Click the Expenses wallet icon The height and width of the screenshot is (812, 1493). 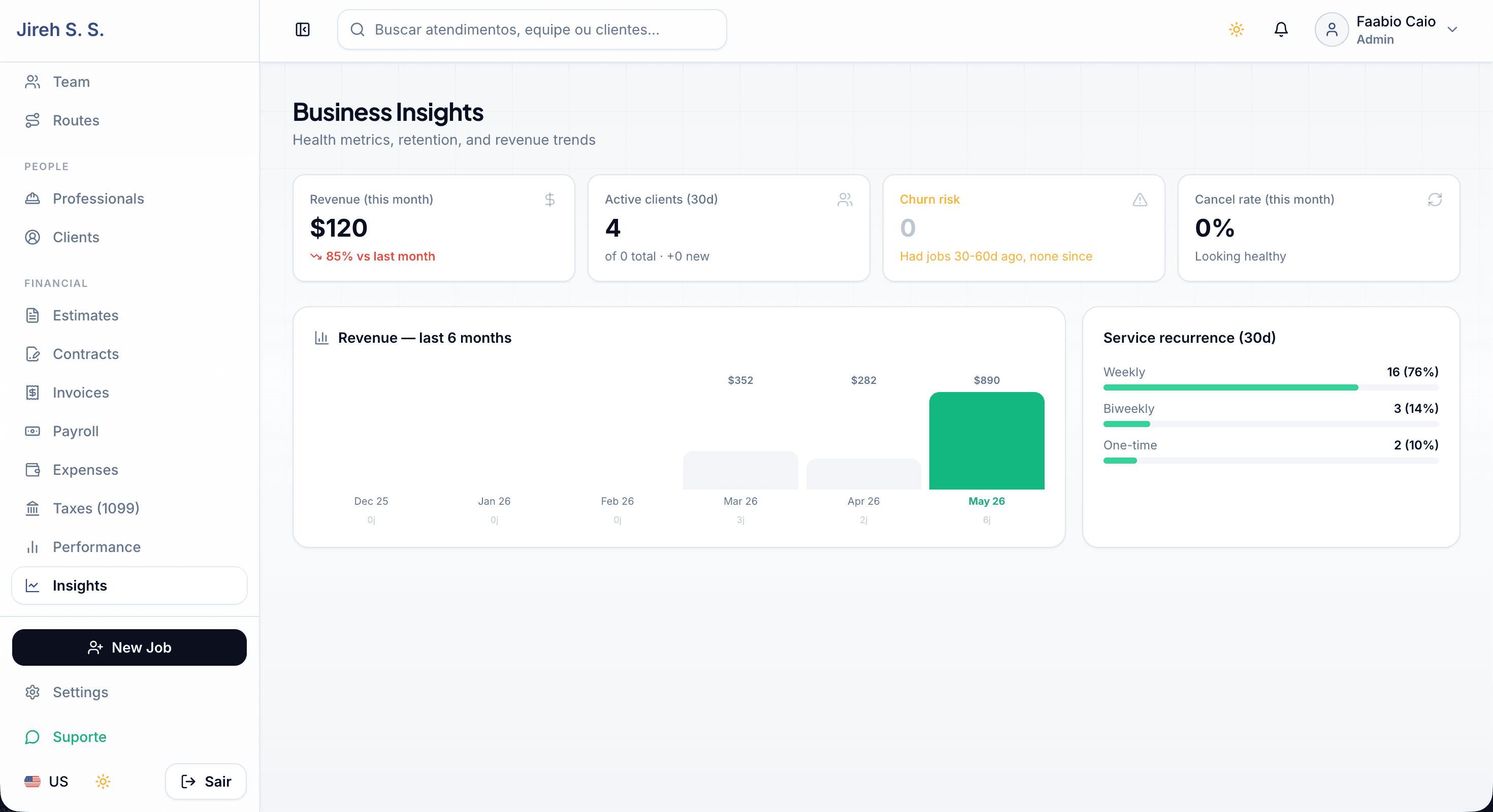[x=33, y=469]
